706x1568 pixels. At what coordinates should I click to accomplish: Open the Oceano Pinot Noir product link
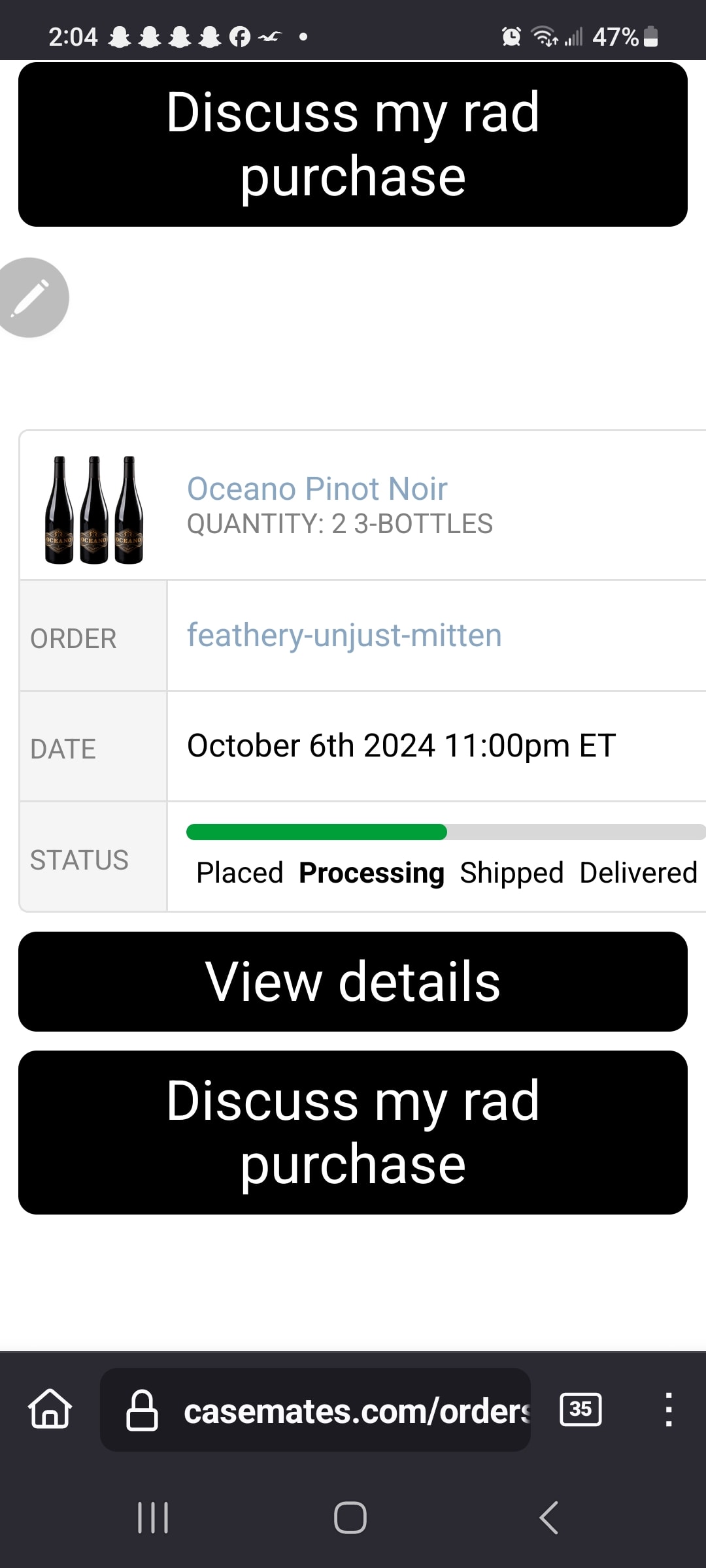[x=317, y=489]
